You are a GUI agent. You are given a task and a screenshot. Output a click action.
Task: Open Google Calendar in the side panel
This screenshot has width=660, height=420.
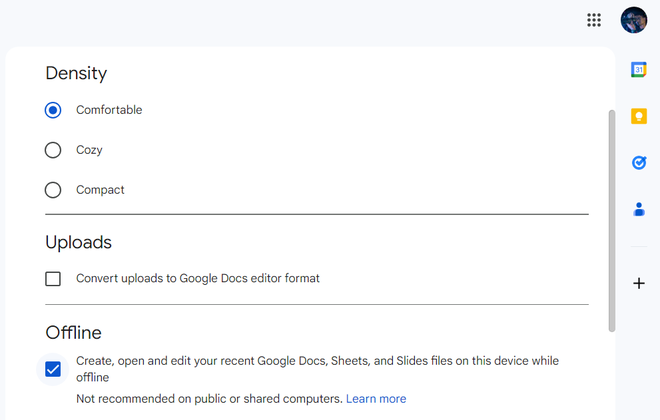point(639,70)
